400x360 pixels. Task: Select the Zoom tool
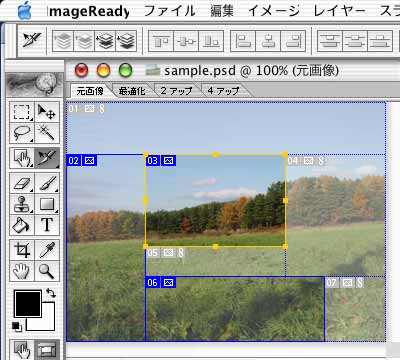coord(47,271)
